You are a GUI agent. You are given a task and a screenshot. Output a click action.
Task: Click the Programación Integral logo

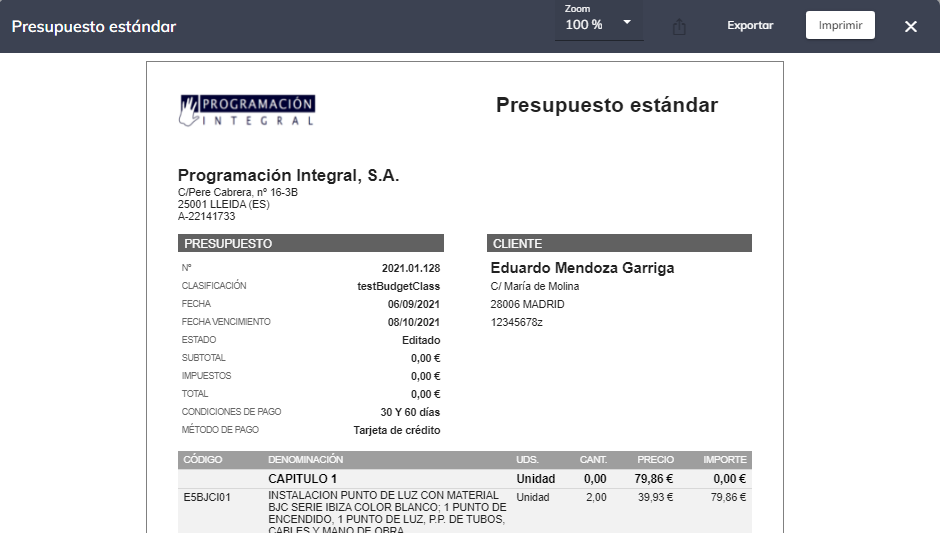247,110
